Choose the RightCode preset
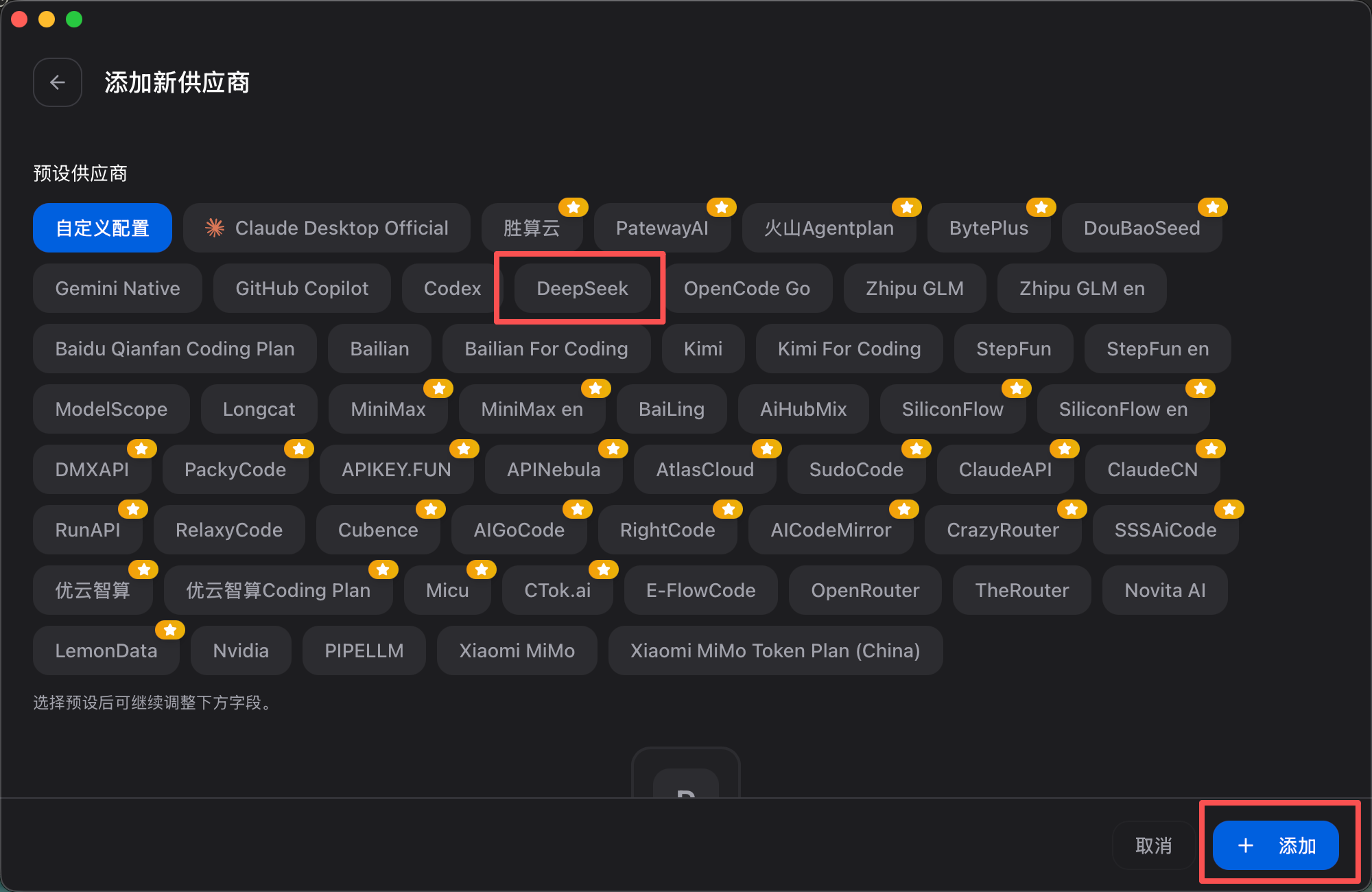The height and width of the screenshot is (892, 1372). click(667, 530)
